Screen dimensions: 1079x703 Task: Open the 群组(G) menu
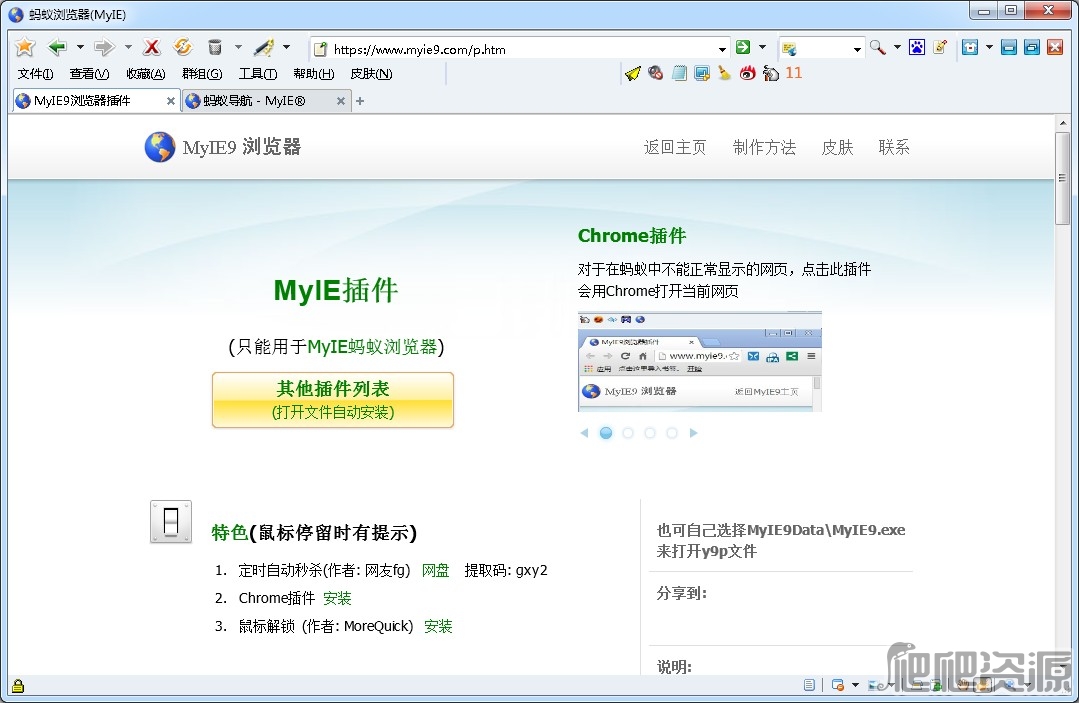202,74
